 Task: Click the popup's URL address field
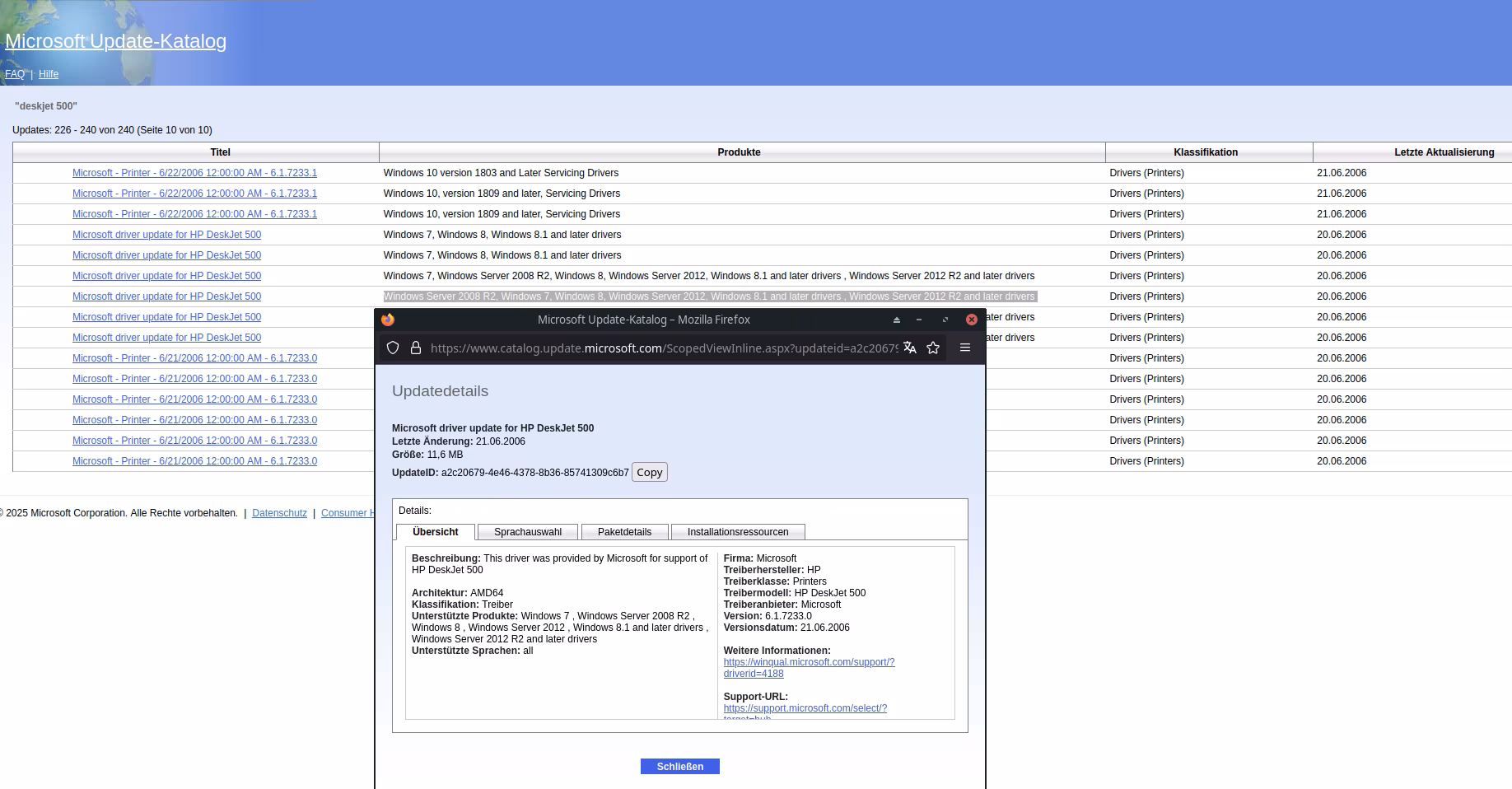[x=663, y=348]
